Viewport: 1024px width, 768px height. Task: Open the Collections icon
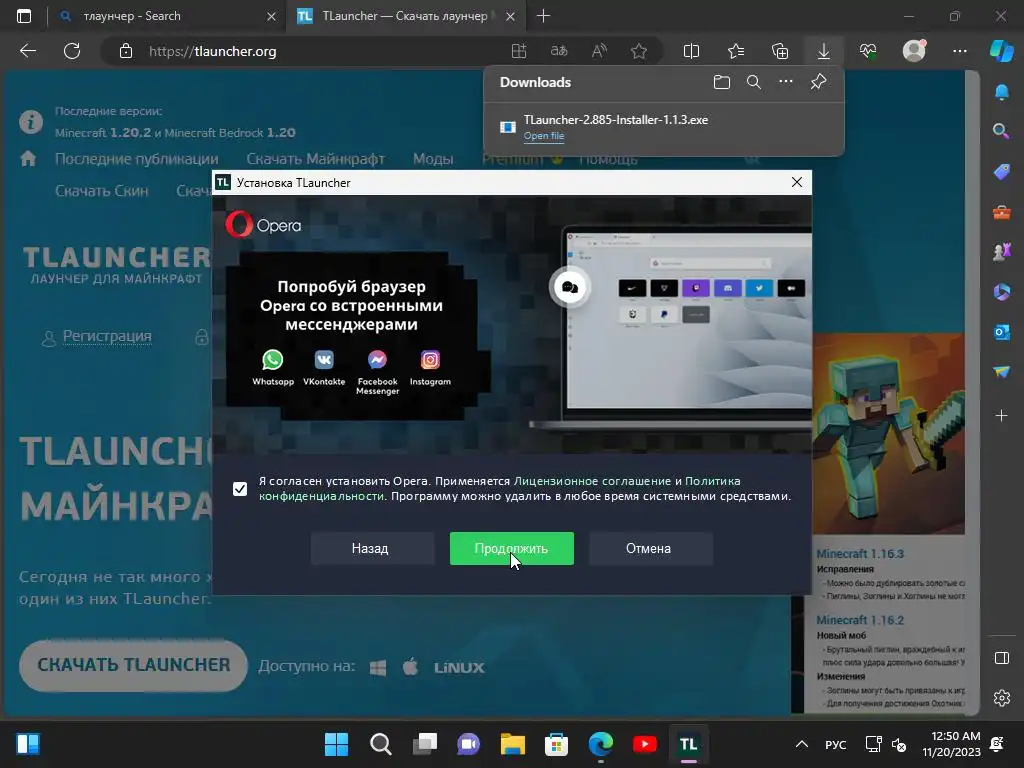click(x=780, y=51)
